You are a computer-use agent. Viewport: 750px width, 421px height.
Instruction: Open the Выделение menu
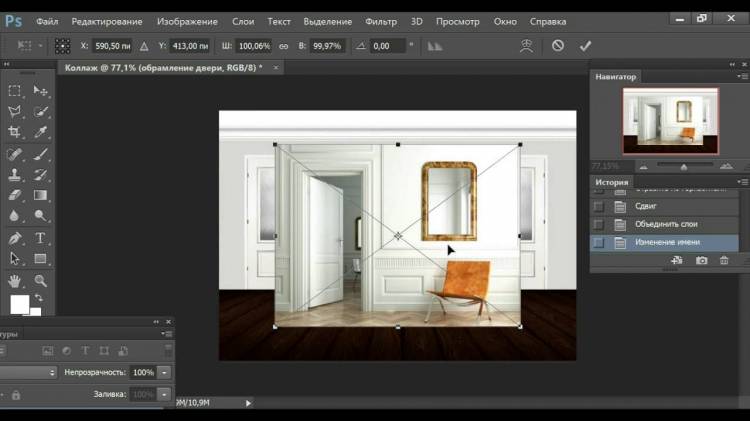pos(327,22)
